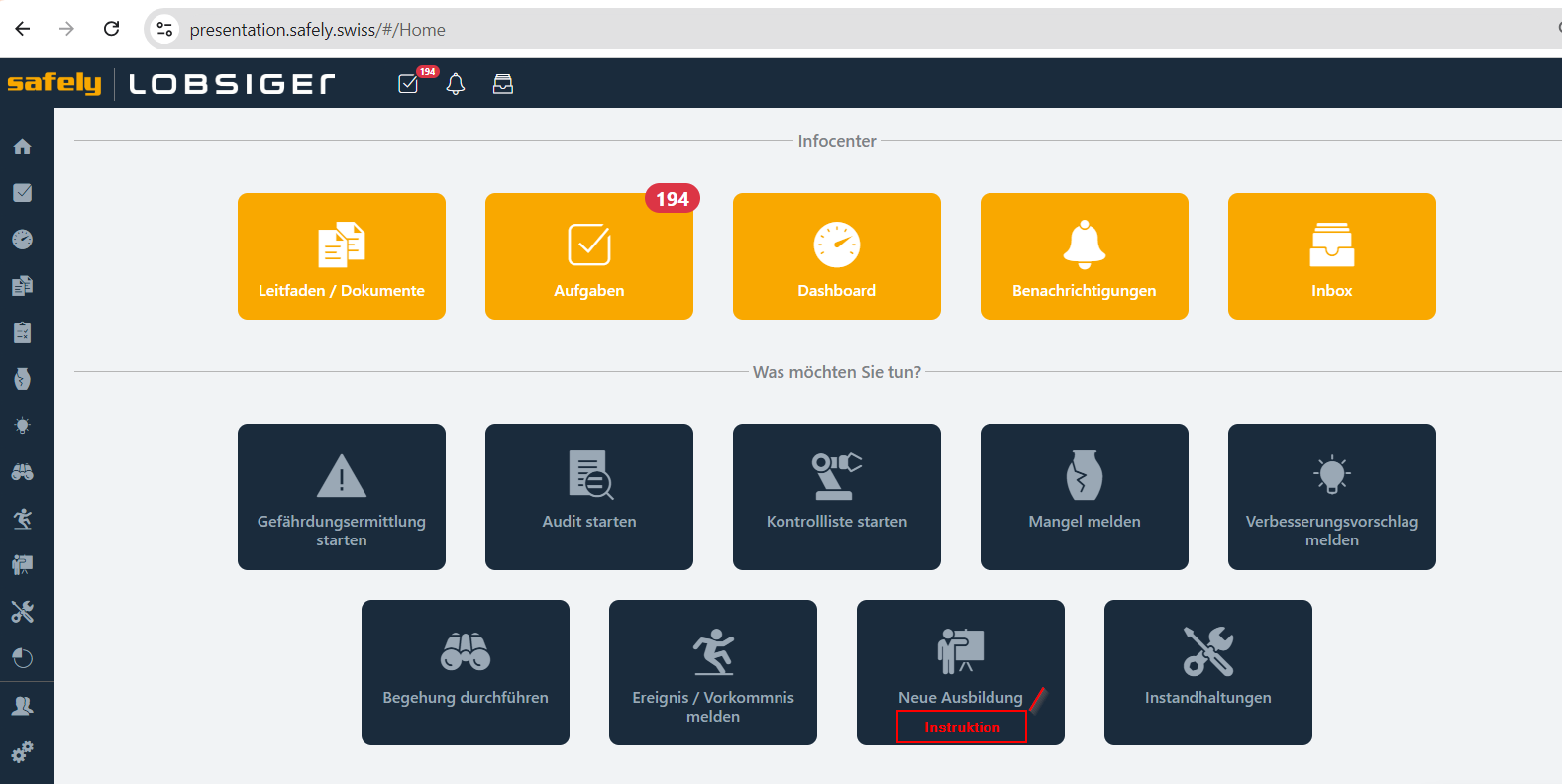Image resolution: width=1562 pixels, height=784 pixels.
Task: Click the lightbulb icon in left sidebar
Action: click(x=22, y=426)
